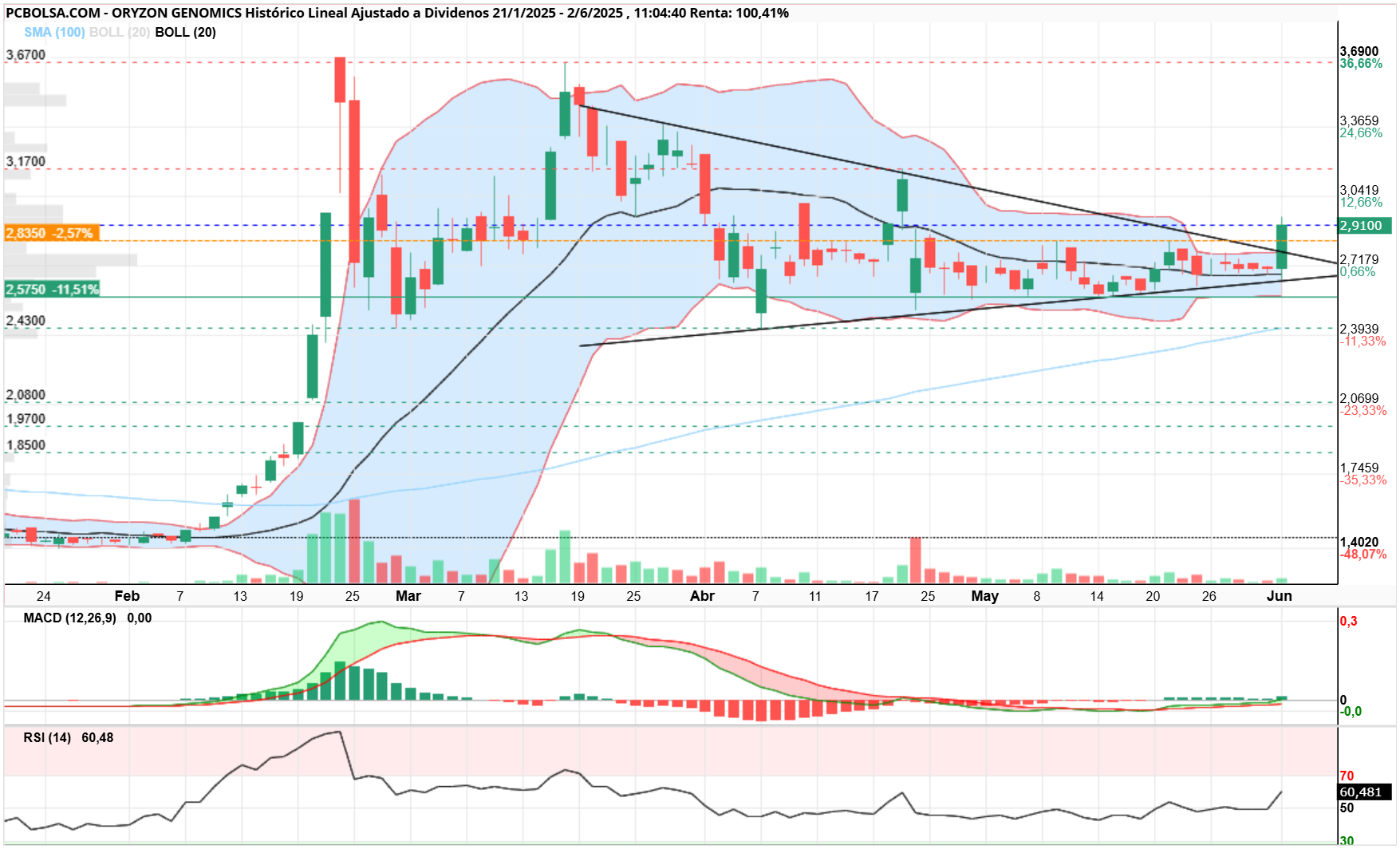
Task: Click the 2,7179 right axis value
Action: click(1359, 259)
